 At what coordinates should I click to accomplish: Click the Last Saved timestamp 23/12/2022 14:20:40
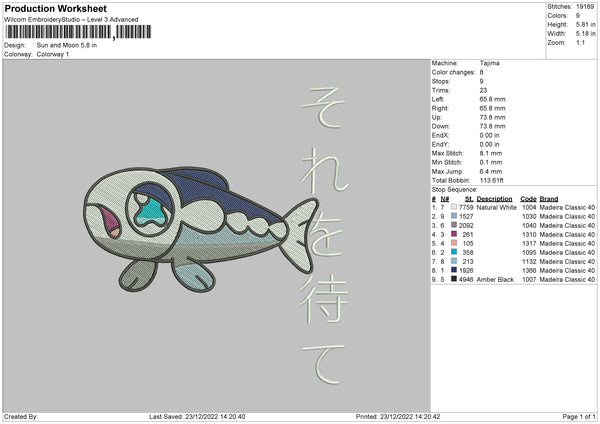coord(215,417)
